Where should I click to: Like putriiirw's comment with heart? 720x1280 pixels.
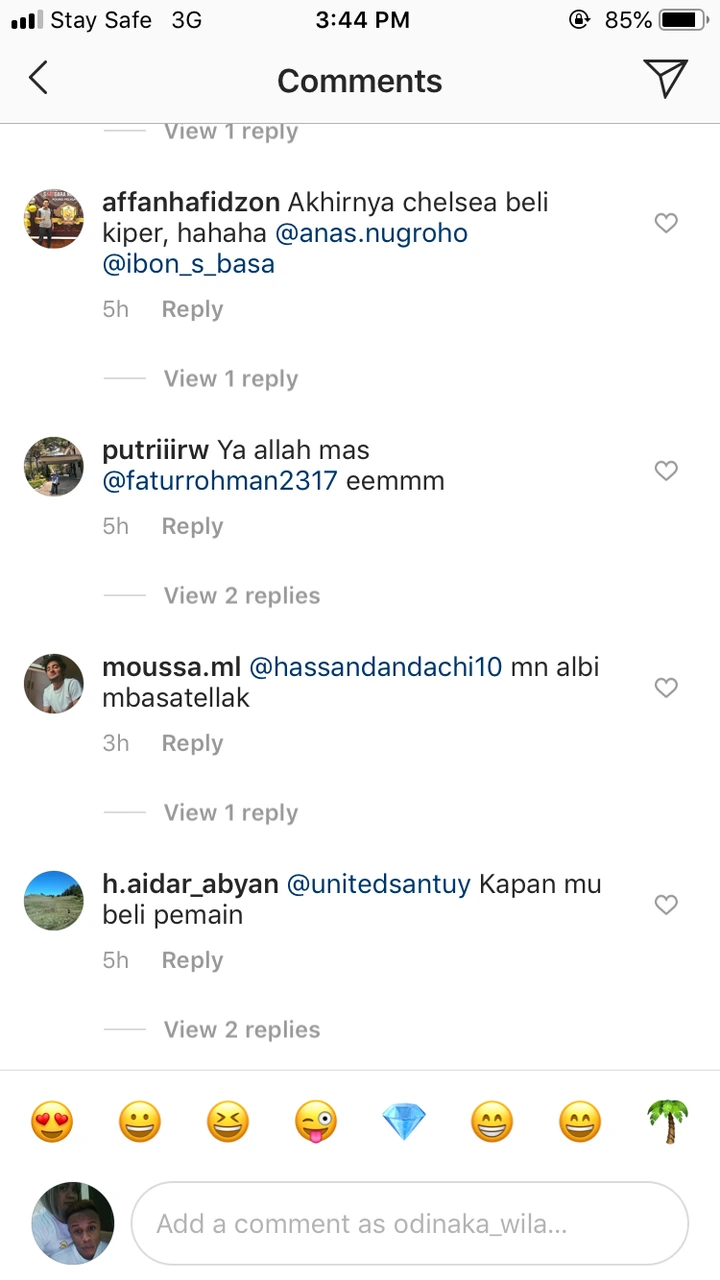pos(666,470)
